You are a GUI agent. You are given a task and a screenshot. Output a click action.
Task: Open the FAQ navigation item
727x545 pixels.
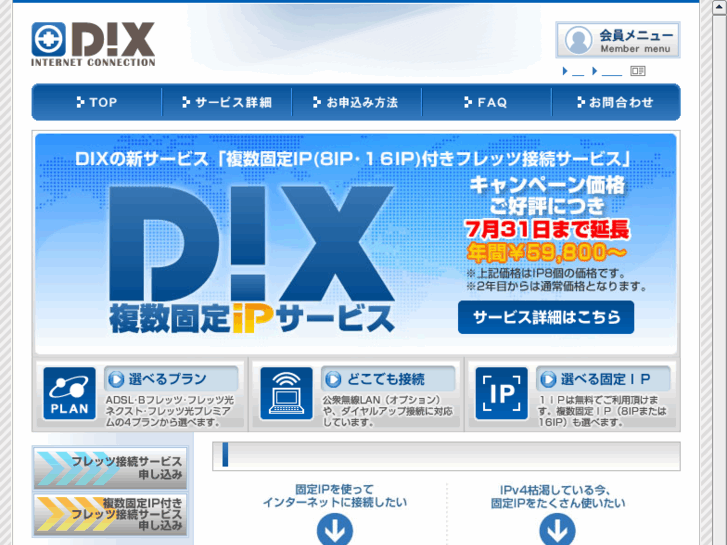(x=486, y=102)
